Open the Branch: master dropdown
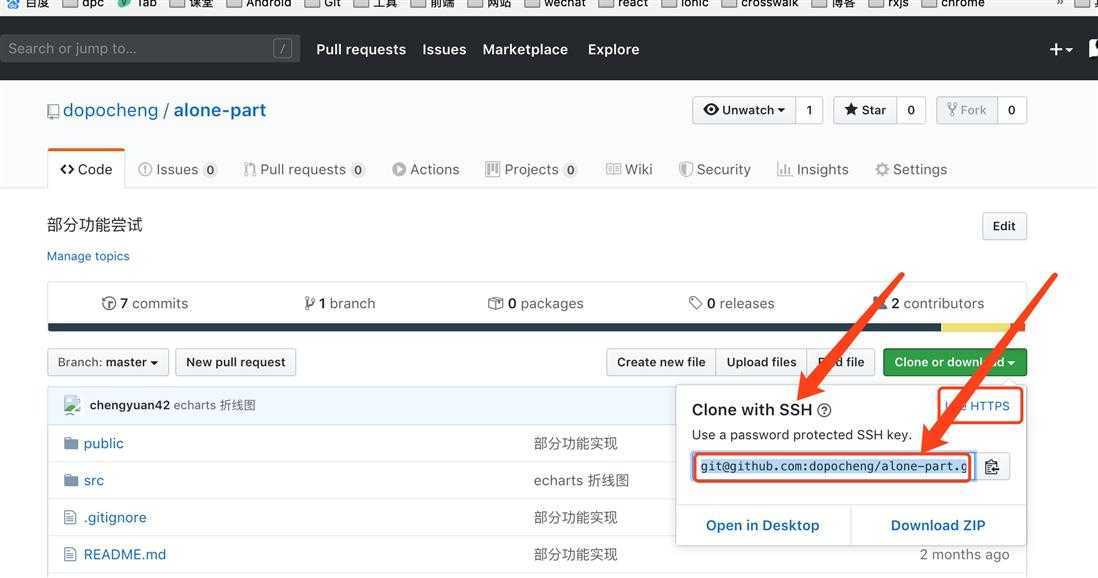1098x578 pixels. [x=108, y=362]
